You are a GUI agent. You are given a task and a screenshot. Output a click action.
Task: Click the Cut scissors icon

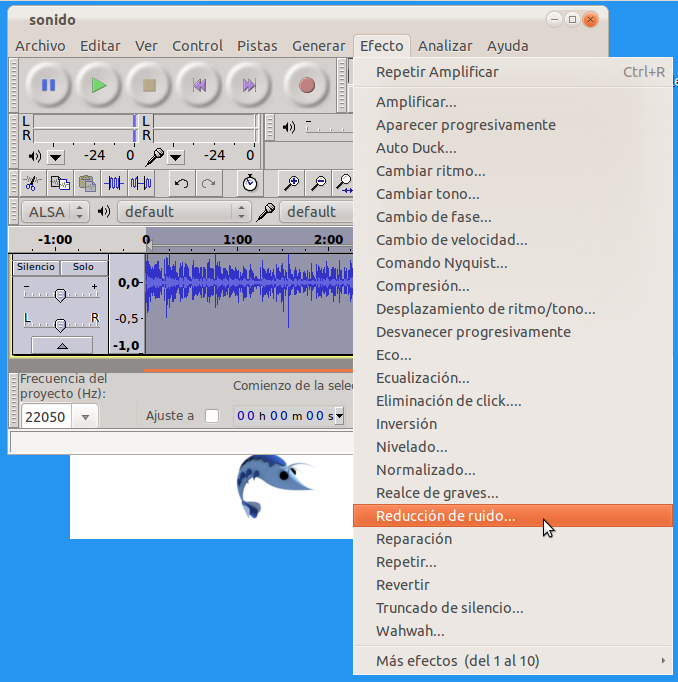[x=31, y=183]
